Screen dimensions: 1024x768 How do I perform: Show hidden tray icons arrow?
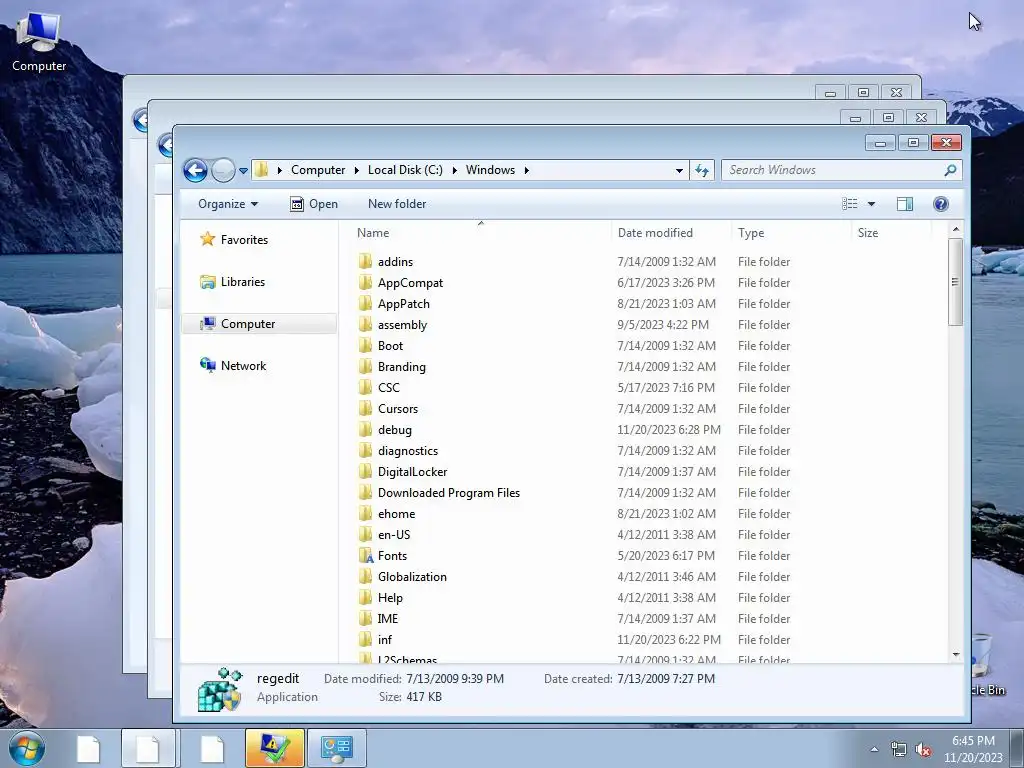tap(874, 749)
